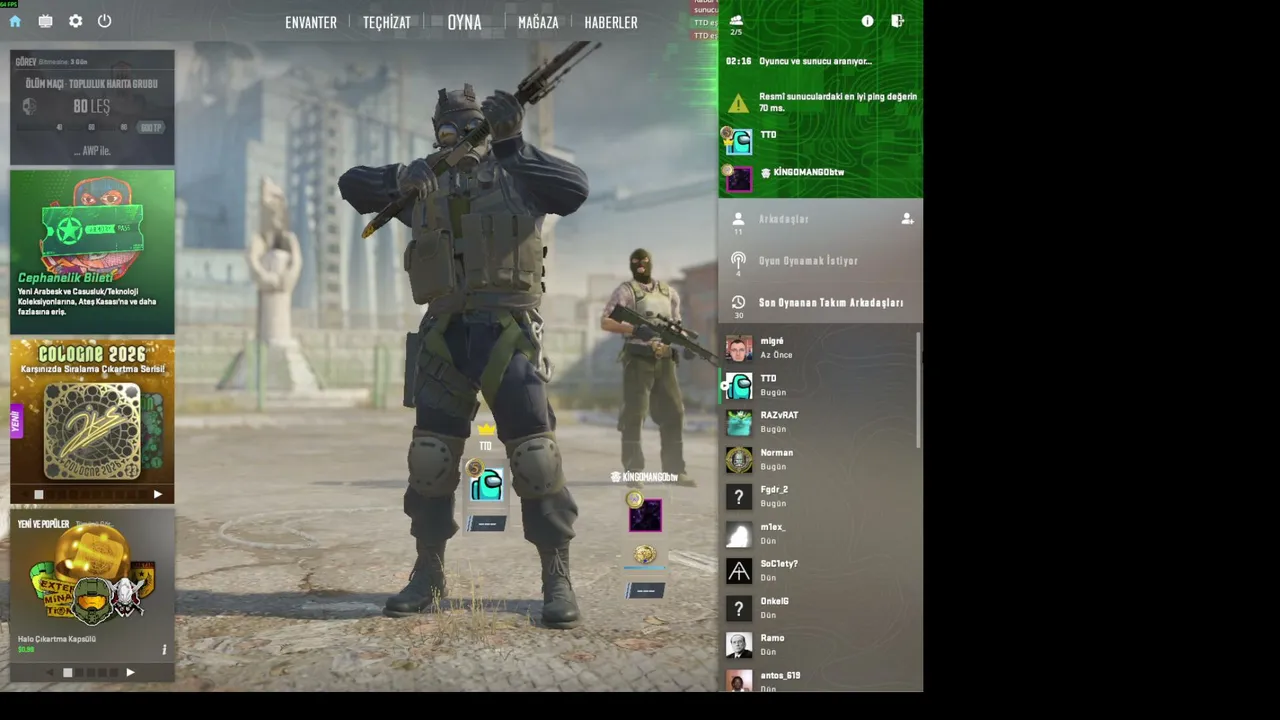Screen dimensions: 1280x720
Task: Leave the lobby via exit door icon
Action: [897, 21]
